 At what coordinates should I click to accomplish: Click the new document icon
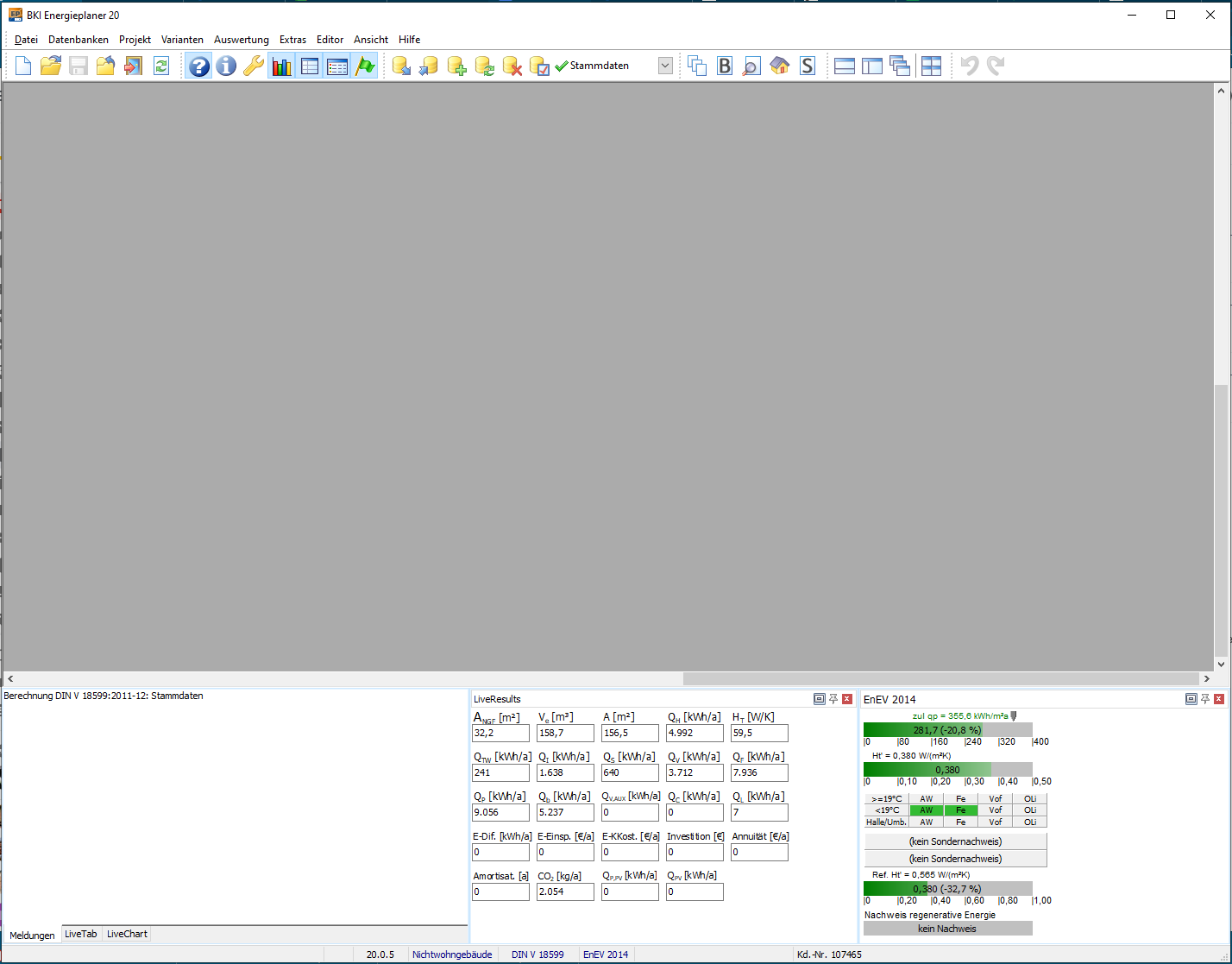click(x=23, y=66)
